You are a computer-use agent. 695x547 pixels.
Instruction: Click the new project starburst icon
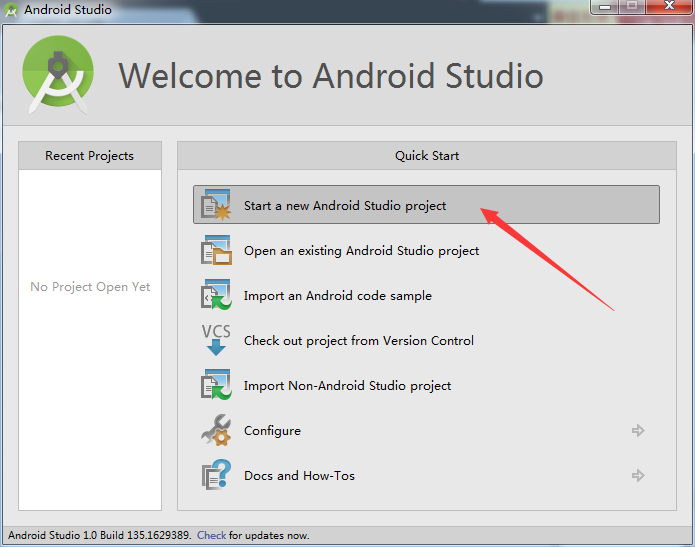[216, 205]
